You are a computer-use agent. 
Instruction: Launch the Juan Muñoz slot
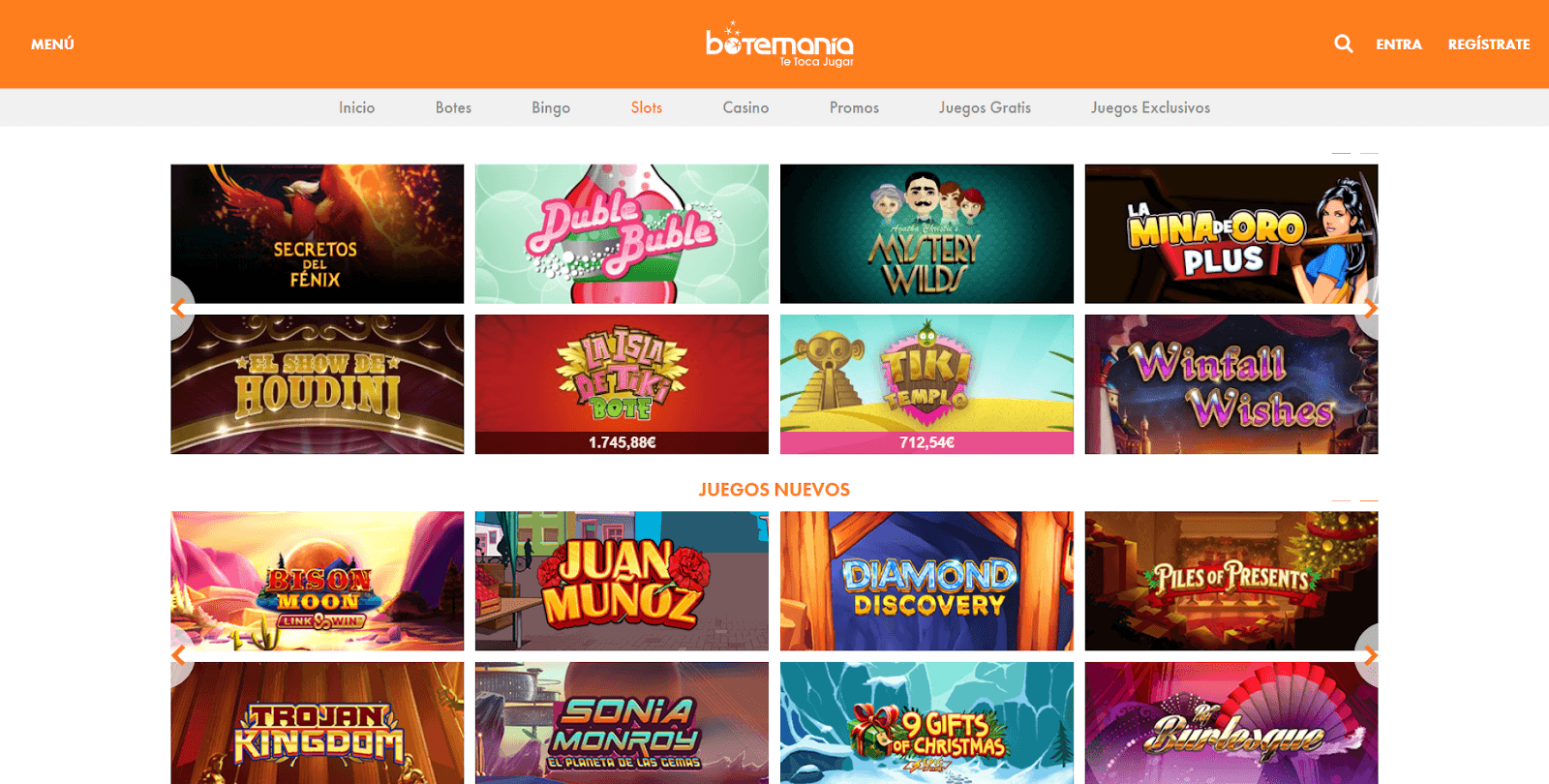click(622, 581)
